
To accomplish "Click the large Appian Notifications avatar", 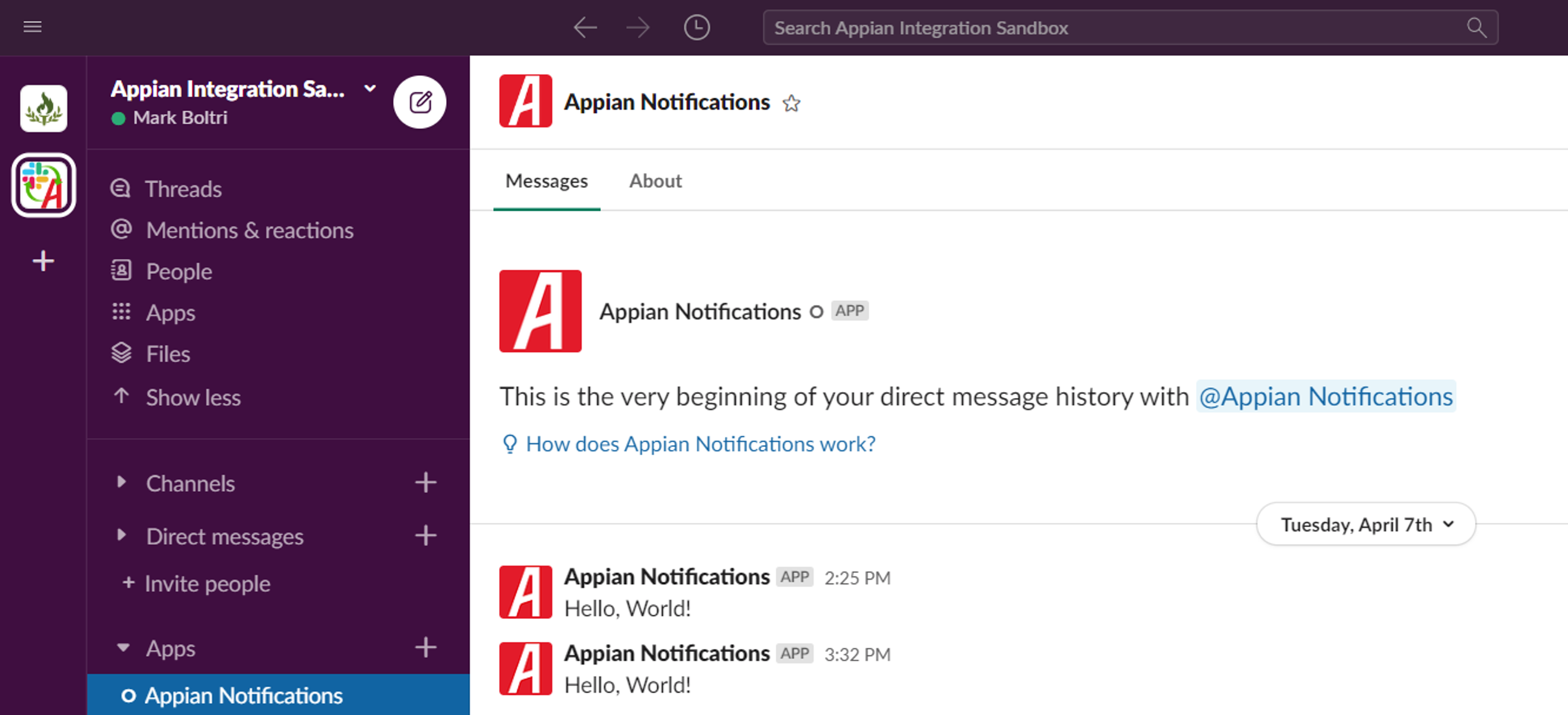I will [541, 311].
